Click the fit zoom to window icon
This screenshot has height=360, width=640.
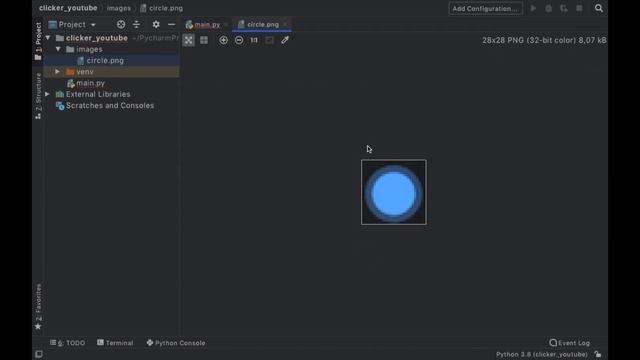click(269, 40)
